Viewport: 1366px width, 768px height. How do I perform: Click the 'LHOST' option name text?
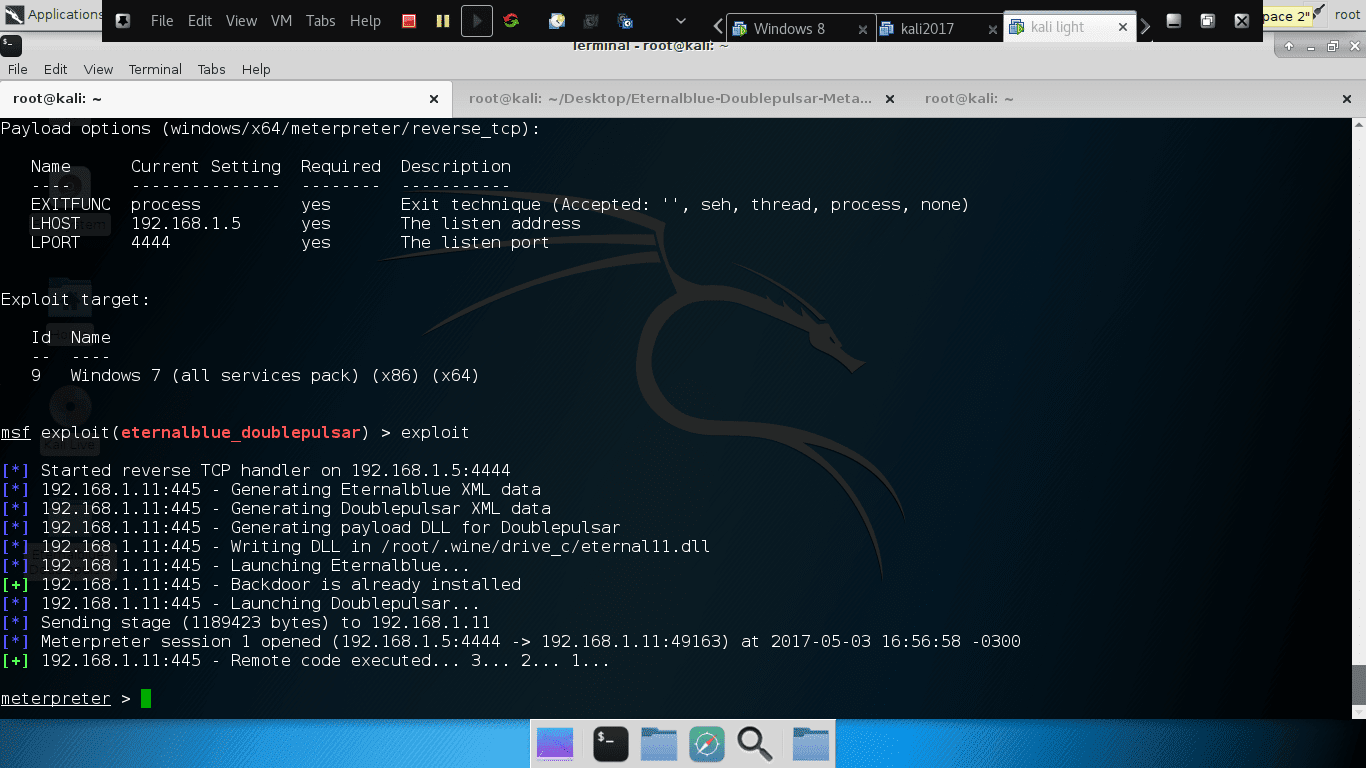click(56, 223)
